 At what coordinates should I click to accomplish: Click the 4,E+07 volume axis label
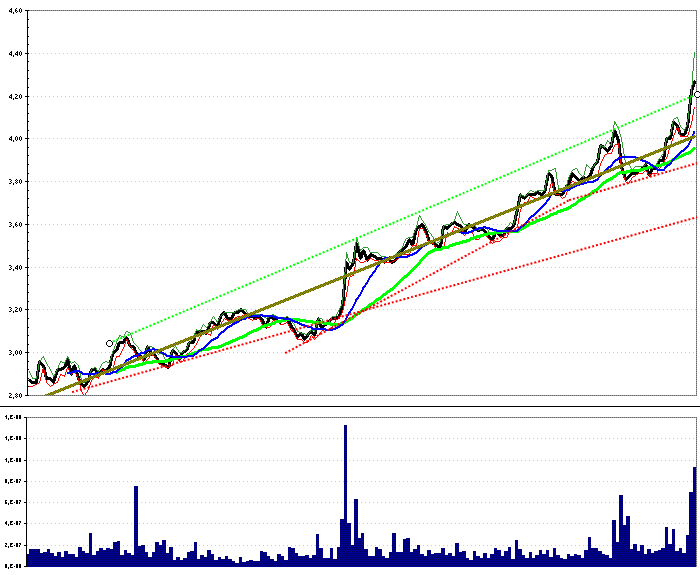tap(12, 523)
